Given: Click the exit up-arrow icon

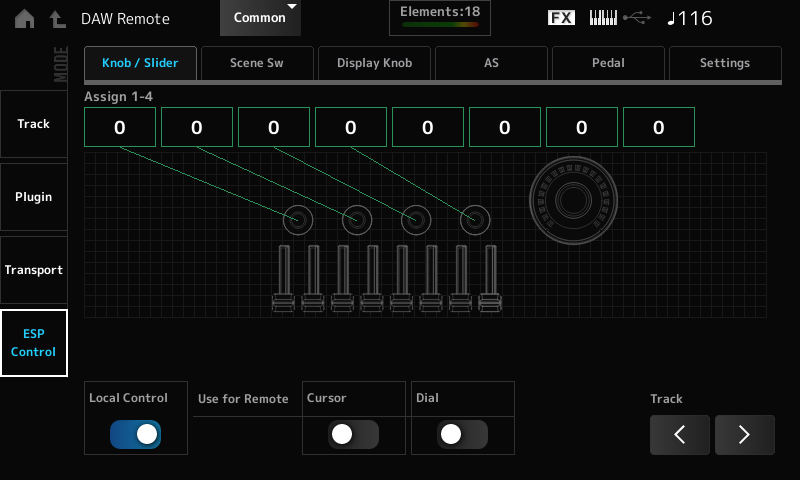Looking at the screenshot, I should pyautogui.click(x=59, y=18).
